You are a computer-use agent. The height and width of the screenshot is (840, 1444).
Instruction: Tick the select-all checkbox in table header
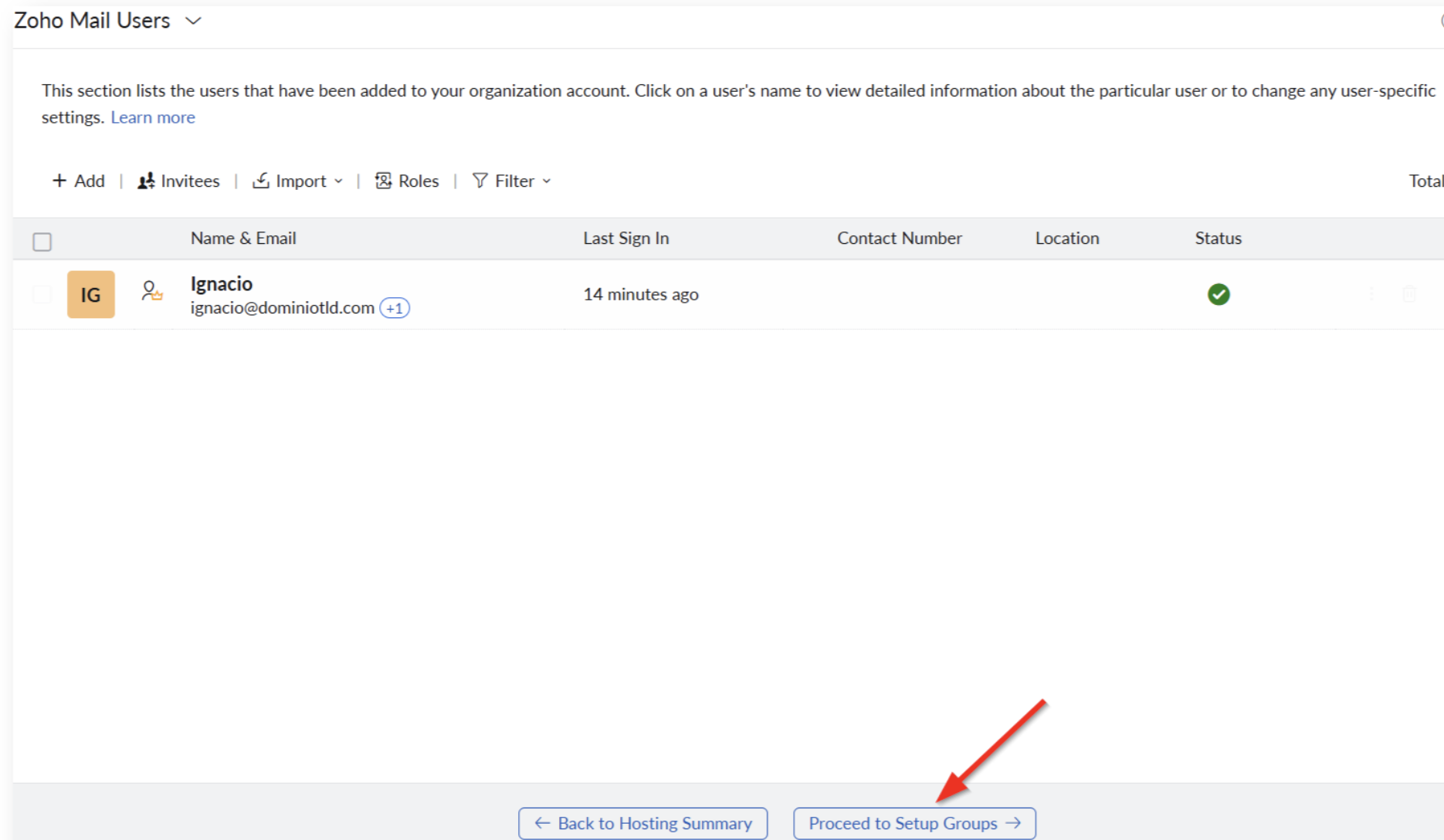point(42,242)
